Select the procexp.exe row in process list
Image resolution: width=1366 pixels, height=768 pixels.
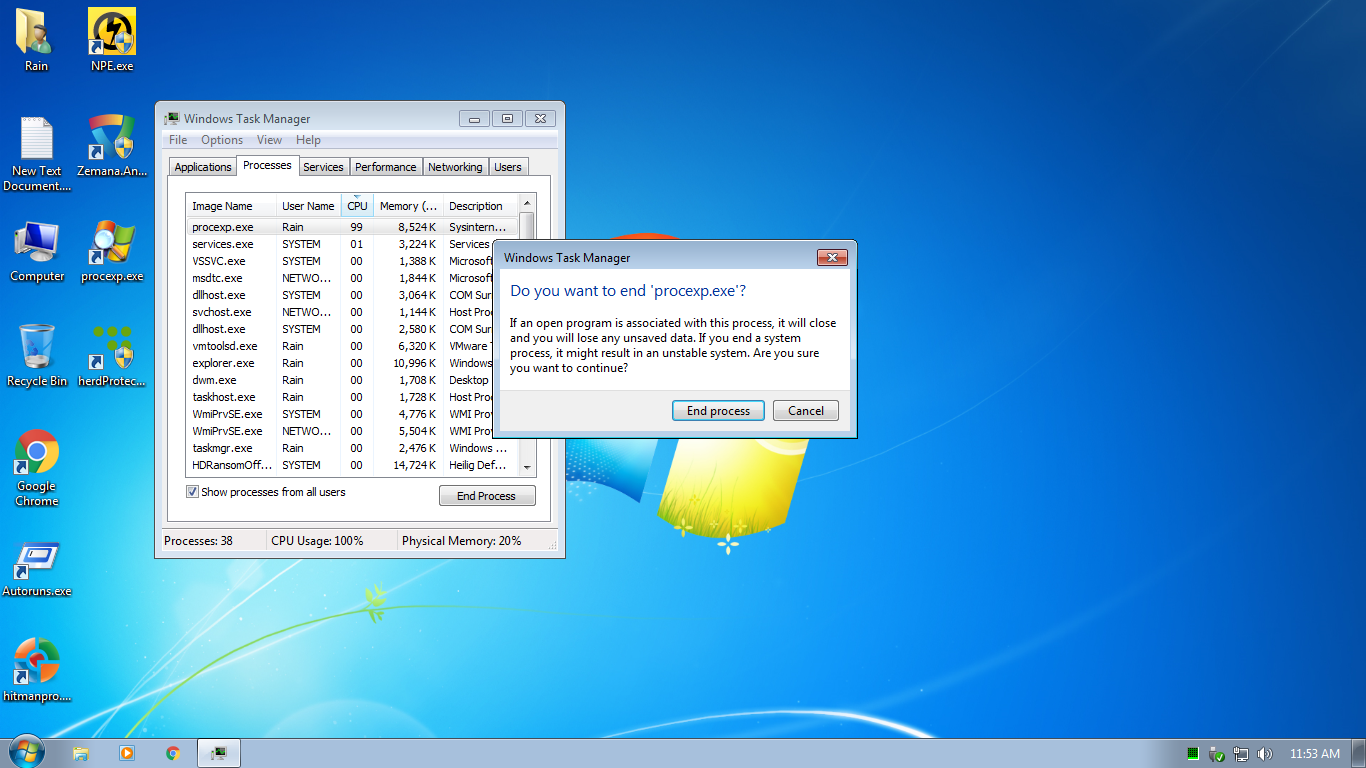(353, 227)
